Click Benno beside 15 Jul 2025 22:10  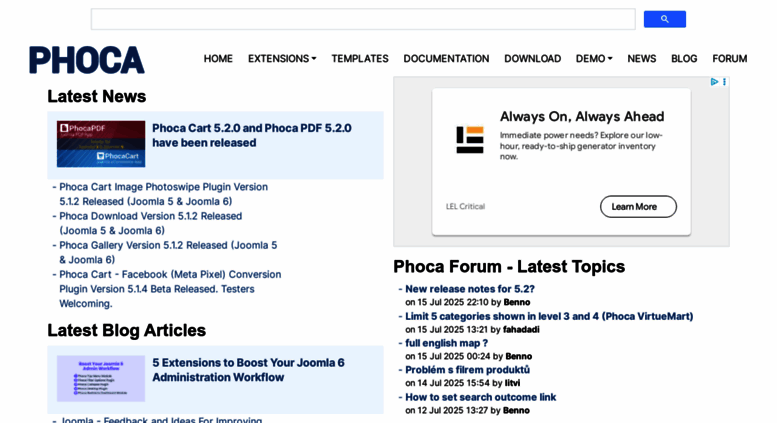(517, 302)
